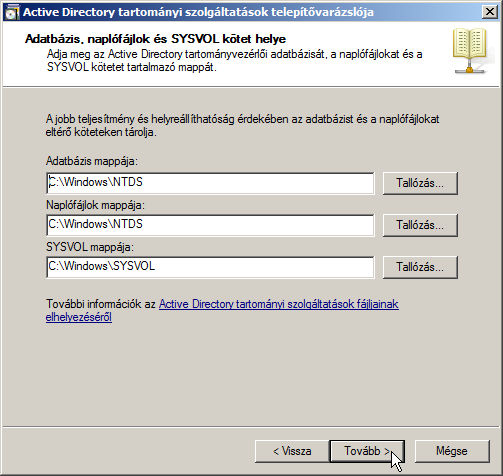Continue with the Tovább button
This screenshot has width=503, height=476.
(x=367, y=451)
